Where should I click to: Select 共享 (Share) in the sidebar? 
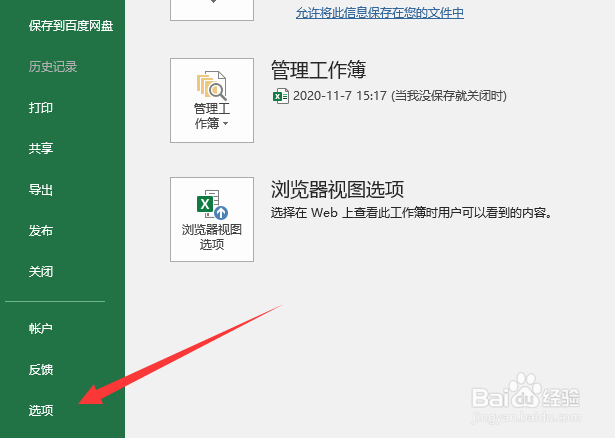click(x=41, y=148)
